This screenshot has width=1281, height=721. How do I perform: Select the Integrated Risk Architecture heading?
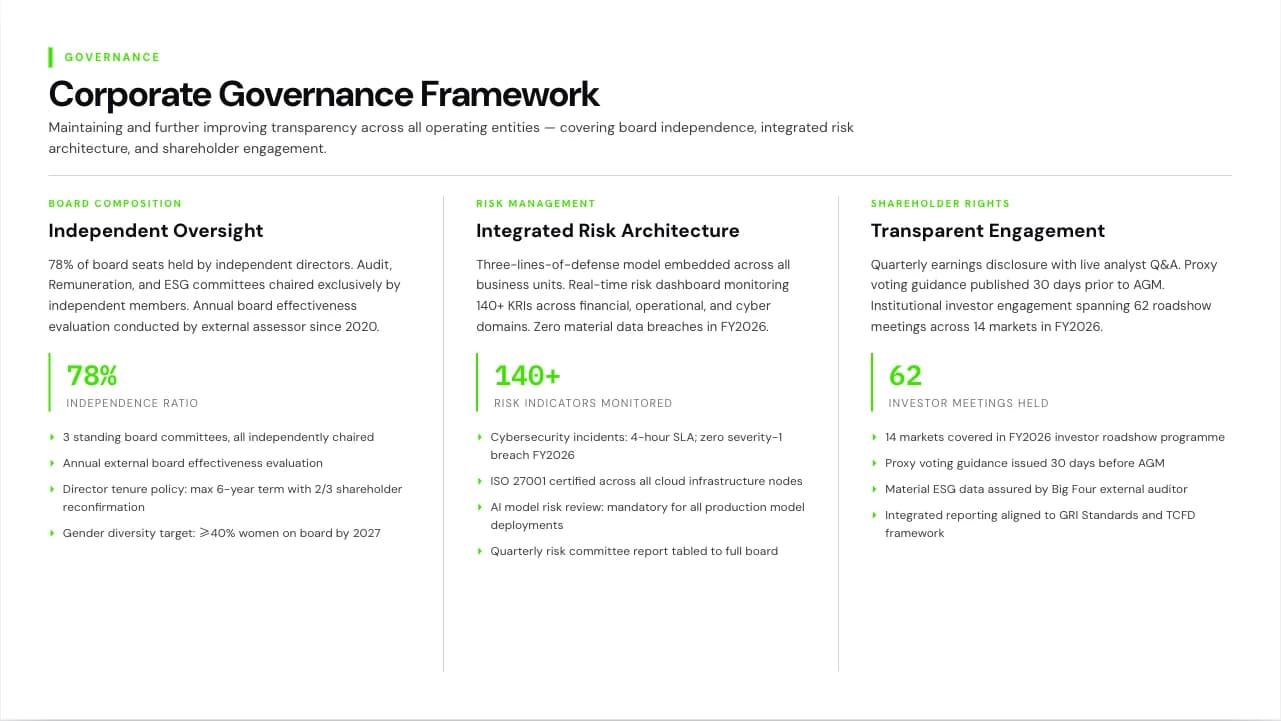pyautogui.click(x=608, y=231)
